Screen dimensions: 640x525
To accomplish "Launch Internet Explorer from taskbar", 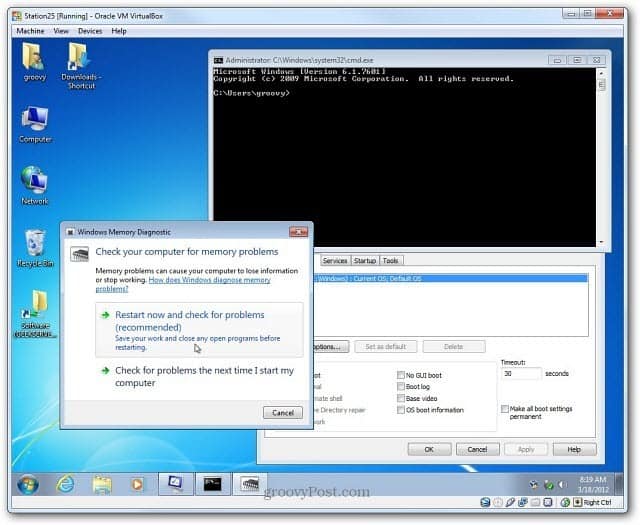I will coord(65,485).
